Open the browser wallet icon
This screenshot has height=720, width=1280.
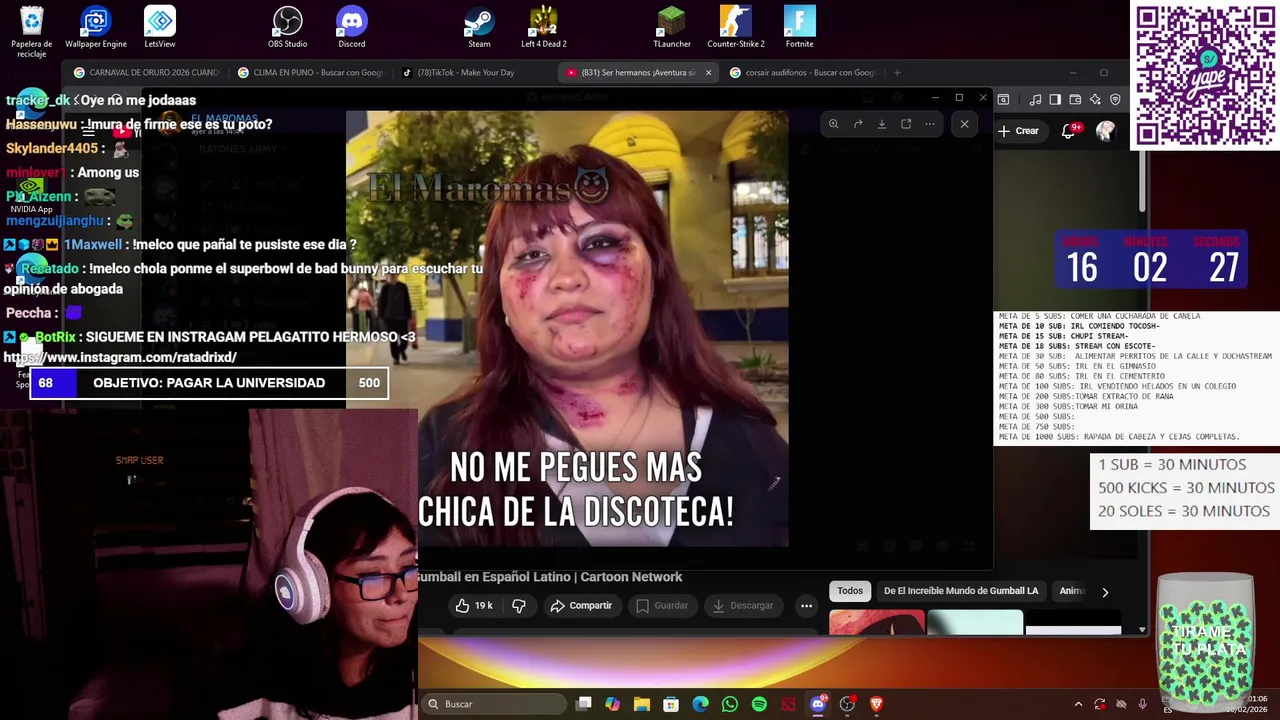point(1075,99)
